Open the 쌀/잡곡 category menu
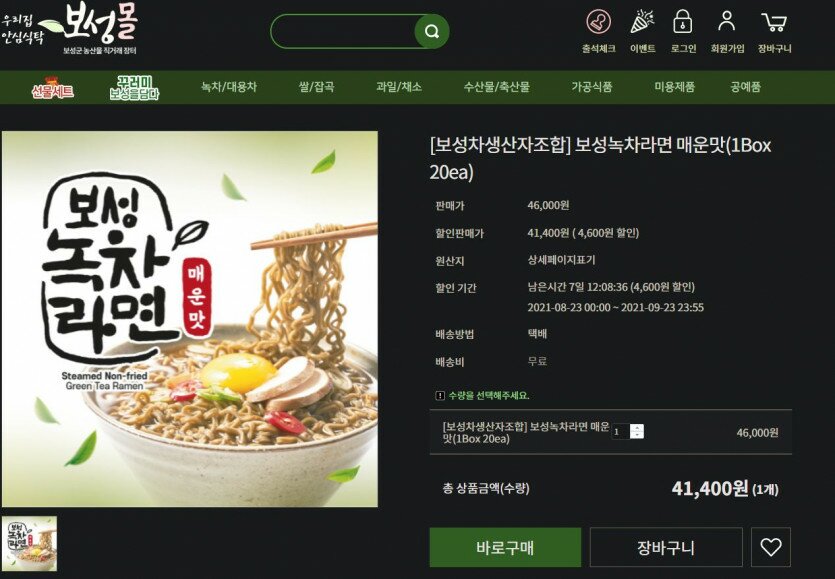This screenshot has height=579, width=835. click(316, 87)
